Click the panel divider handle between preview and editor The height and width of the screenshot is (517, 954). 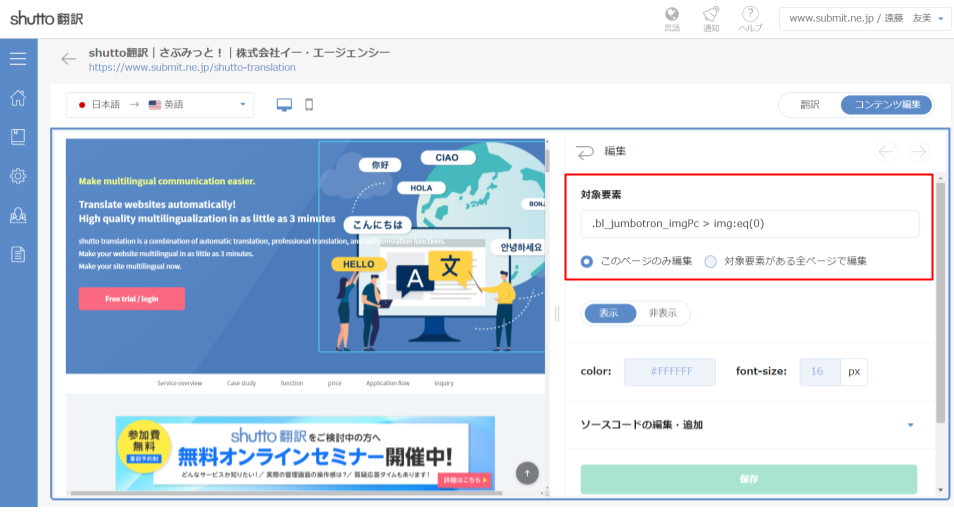pyautogui.click(x=557, y=314)
